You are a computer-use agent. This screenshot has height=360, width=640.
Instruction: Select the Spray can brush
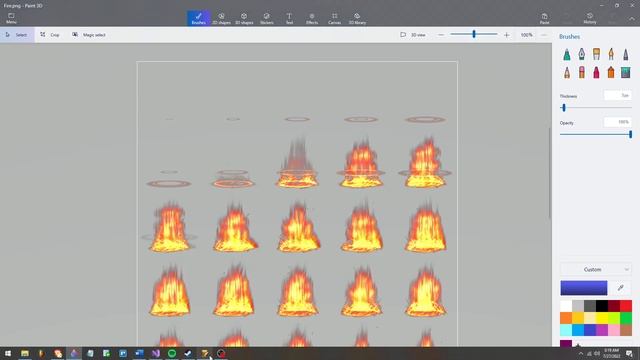coord(611,73)
